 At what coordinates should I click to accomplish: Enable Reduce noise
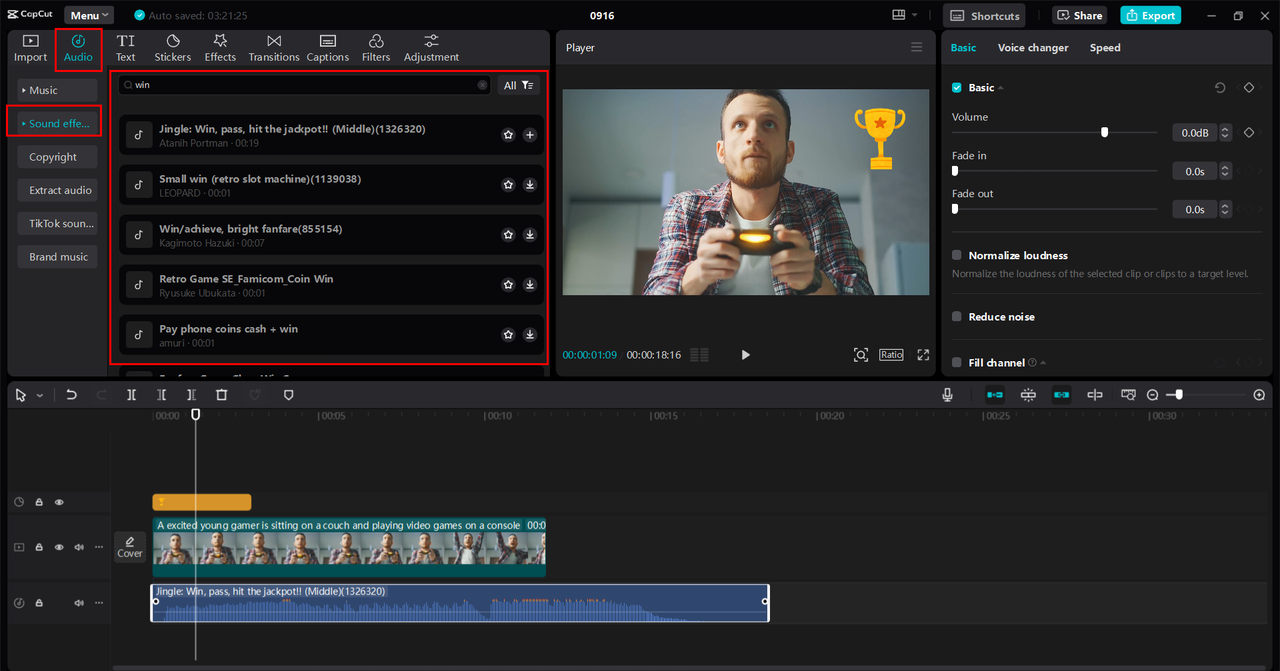pyautogui.click(x=957, y=316)
